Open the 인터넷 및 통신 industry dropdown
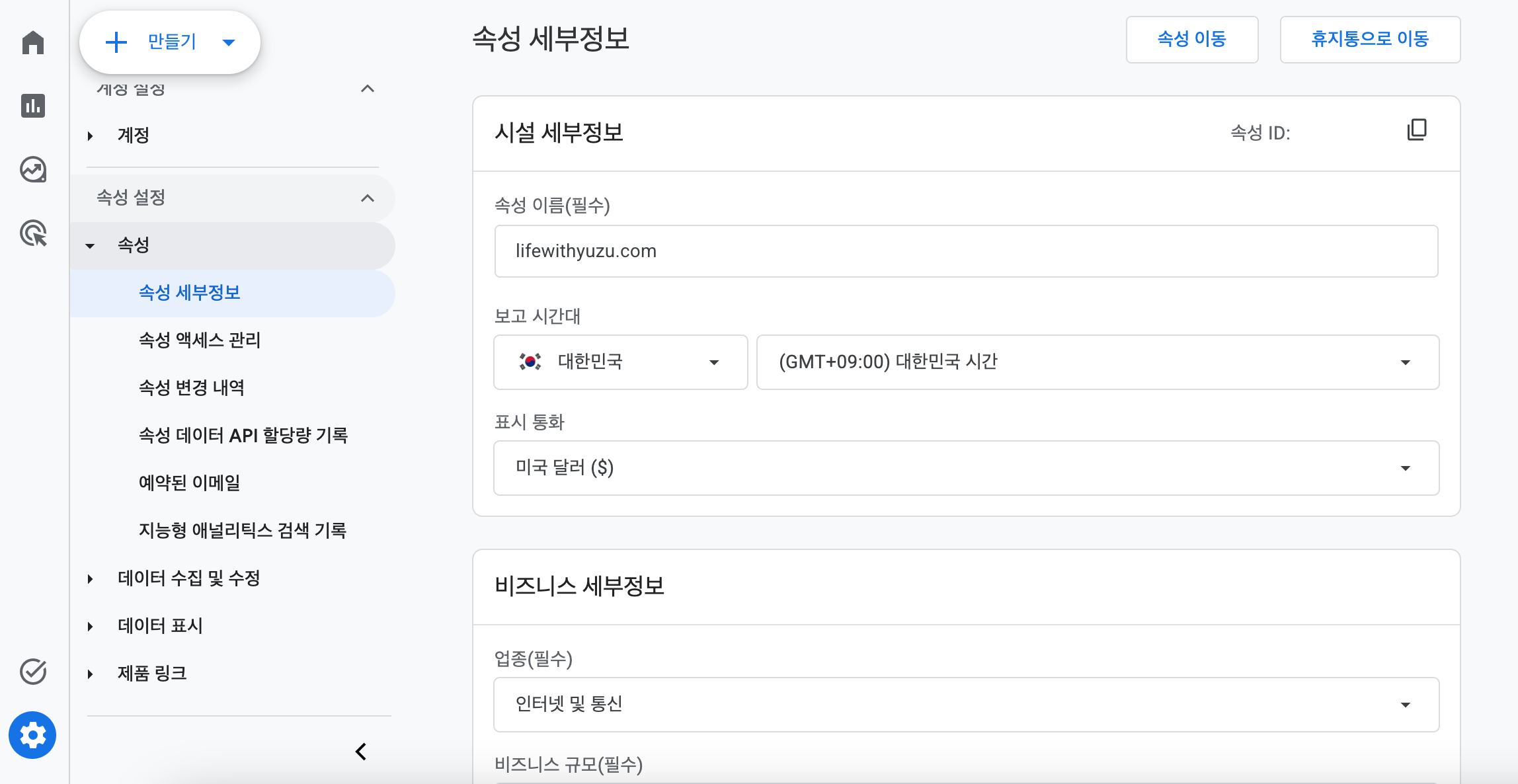Viewport: 1518px width, 784px height. [966, 705]
